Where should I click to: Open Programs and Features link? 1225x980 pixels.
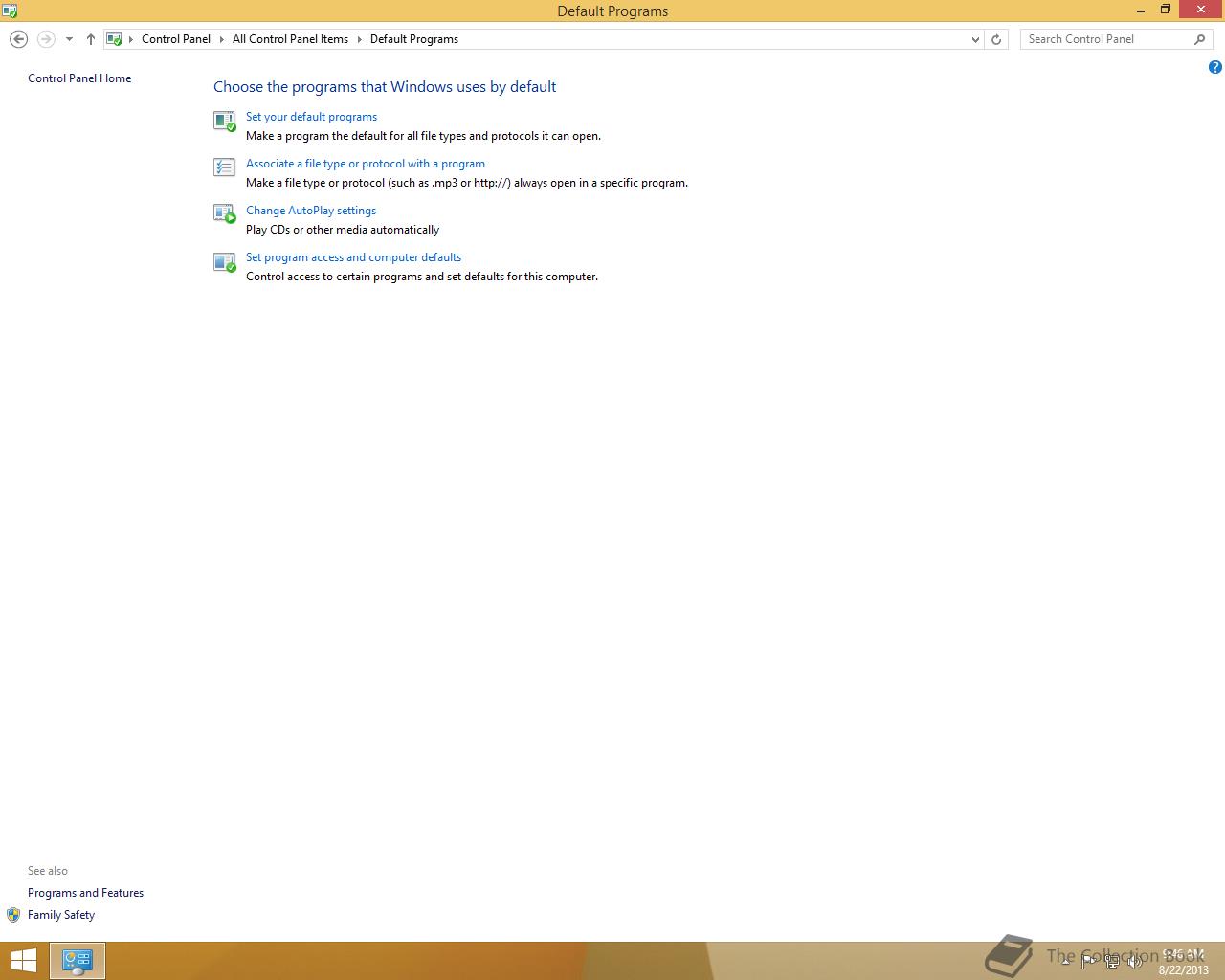click(85, 893)
